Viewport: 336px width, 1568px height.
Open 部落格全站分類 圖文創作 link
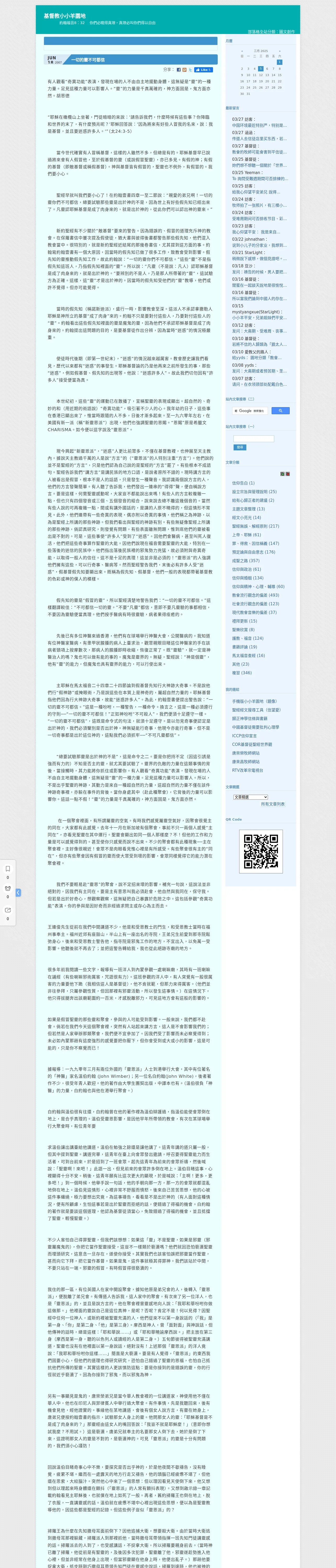pyautogui.click(x=271, y=32)
